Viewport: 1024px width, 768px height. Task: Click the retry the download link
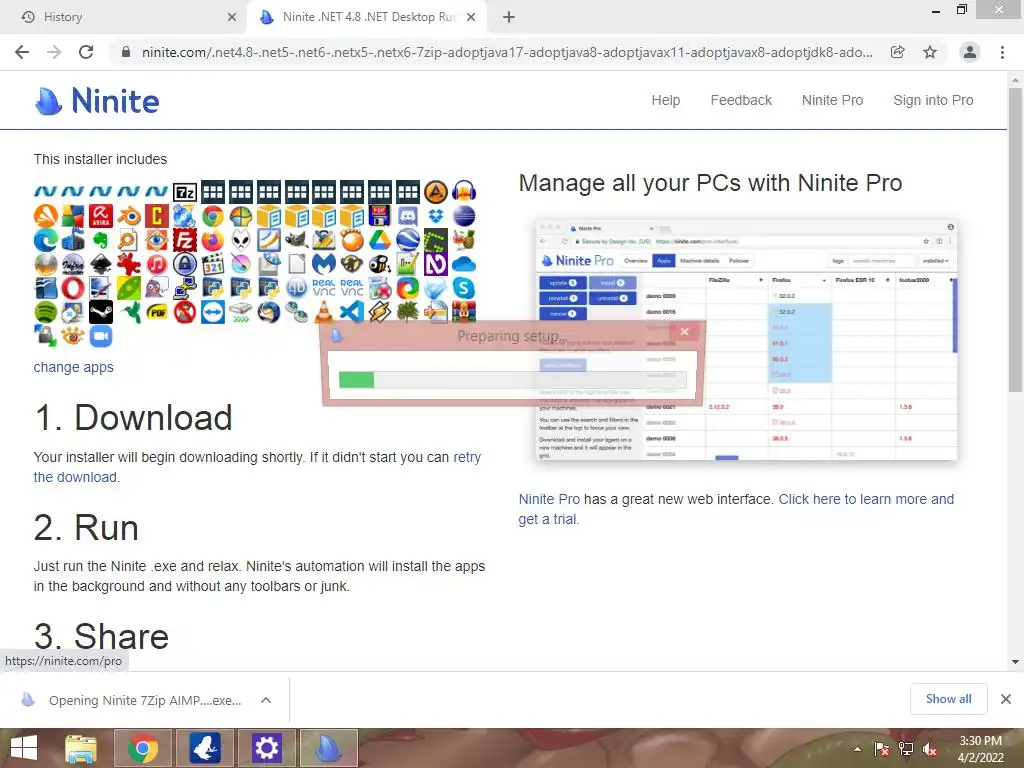tap(257, 467)
